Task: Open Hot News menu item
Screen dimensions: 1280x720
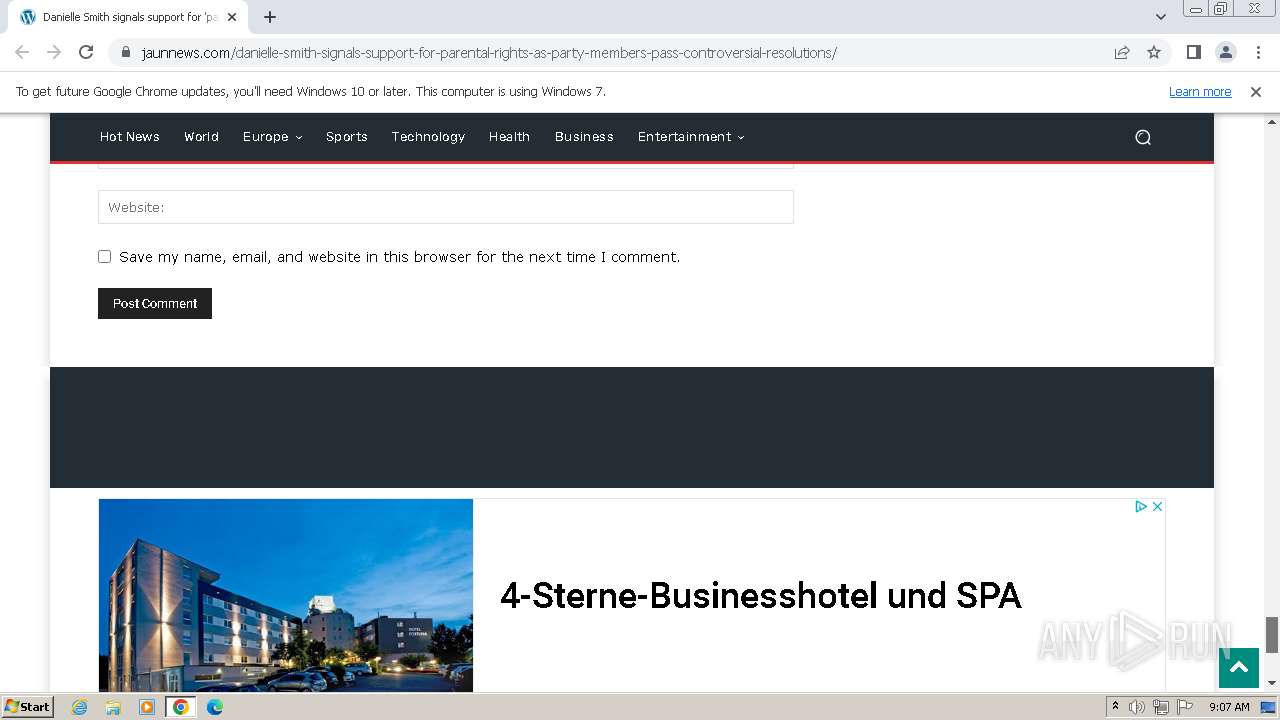Action: [130, 137]
